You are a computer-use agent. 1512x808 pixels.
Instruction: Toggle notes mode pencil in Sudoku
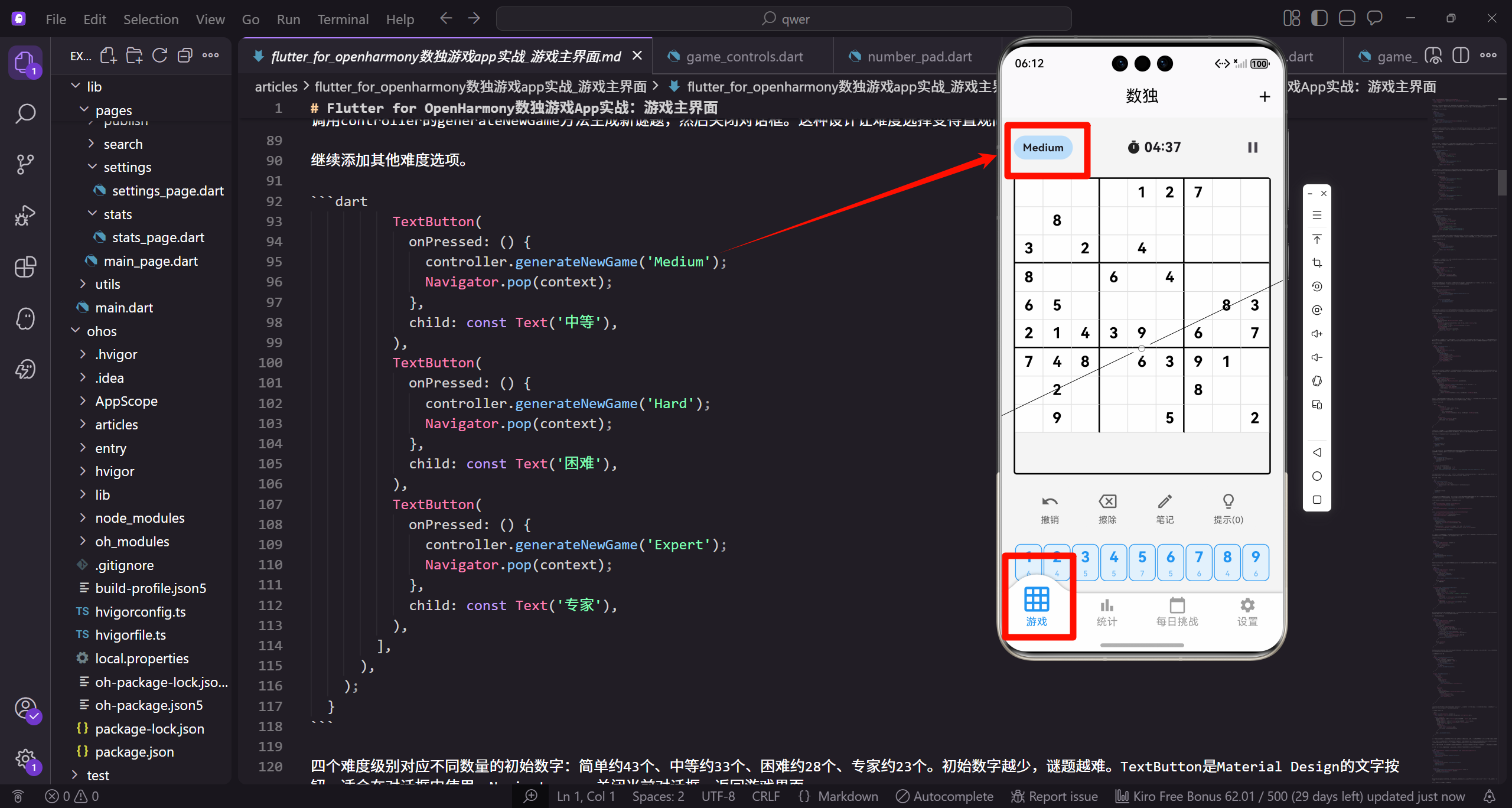pyautogui.click(x=1165, y=509)
